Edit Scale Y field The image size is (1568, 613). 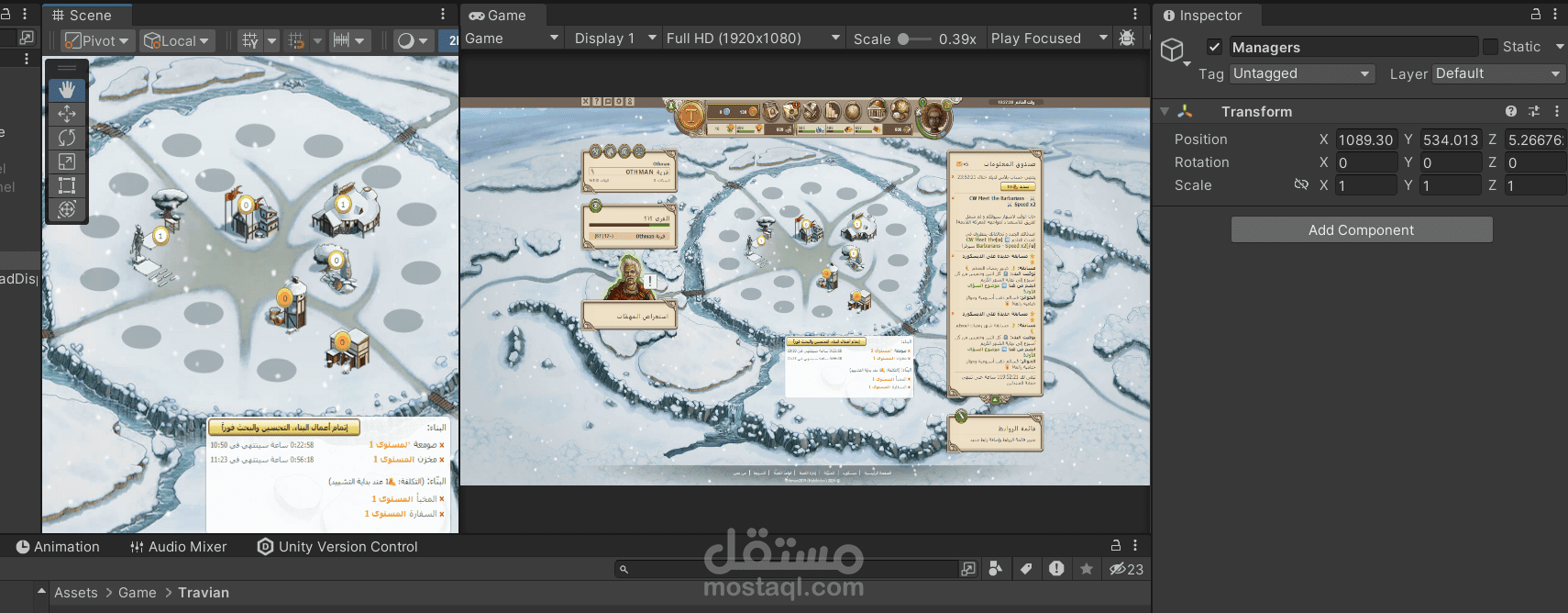[1451, 185]
